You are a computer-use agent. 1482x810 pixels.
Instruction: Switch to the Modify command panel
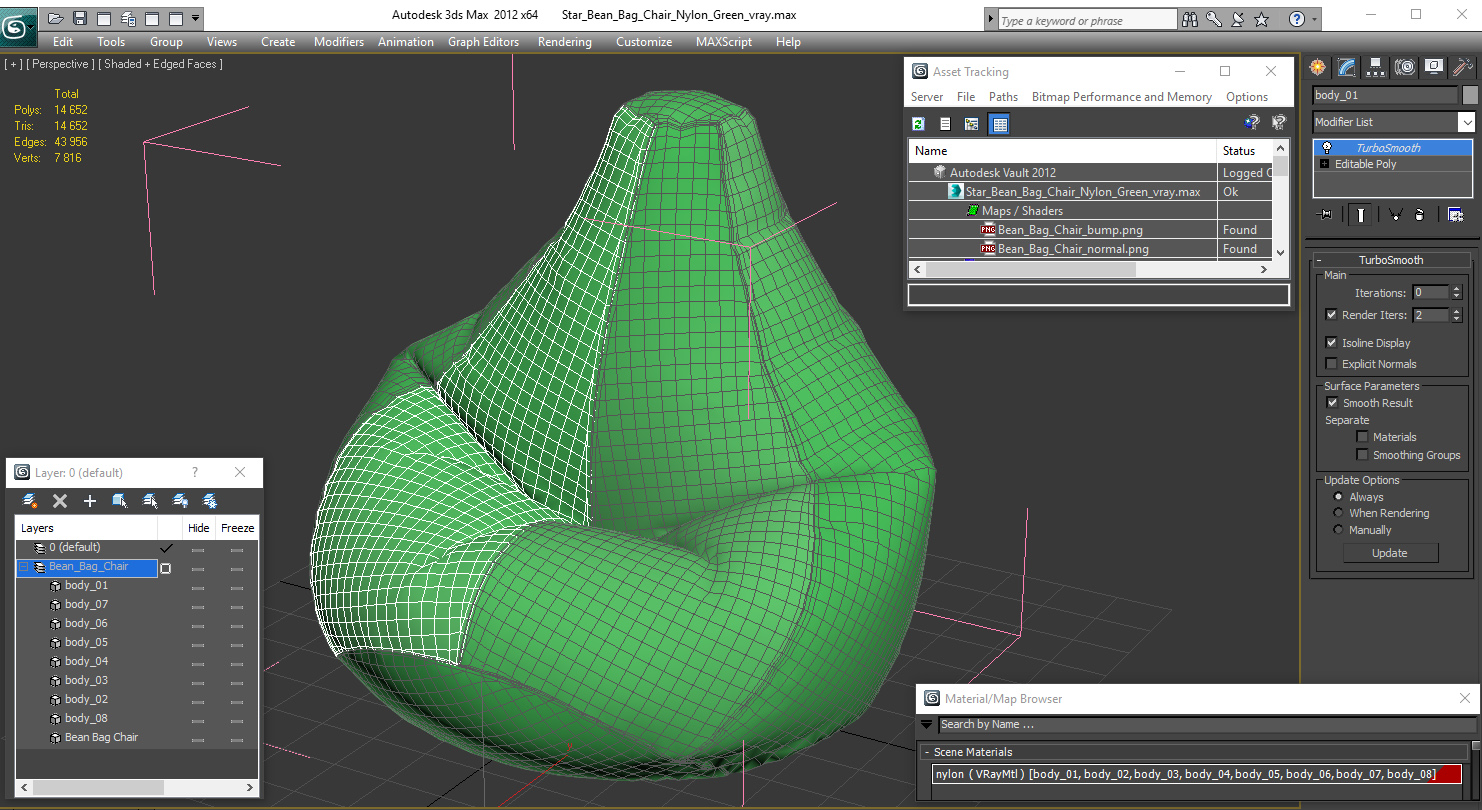pyautogui.click(x=1347, y=67)
